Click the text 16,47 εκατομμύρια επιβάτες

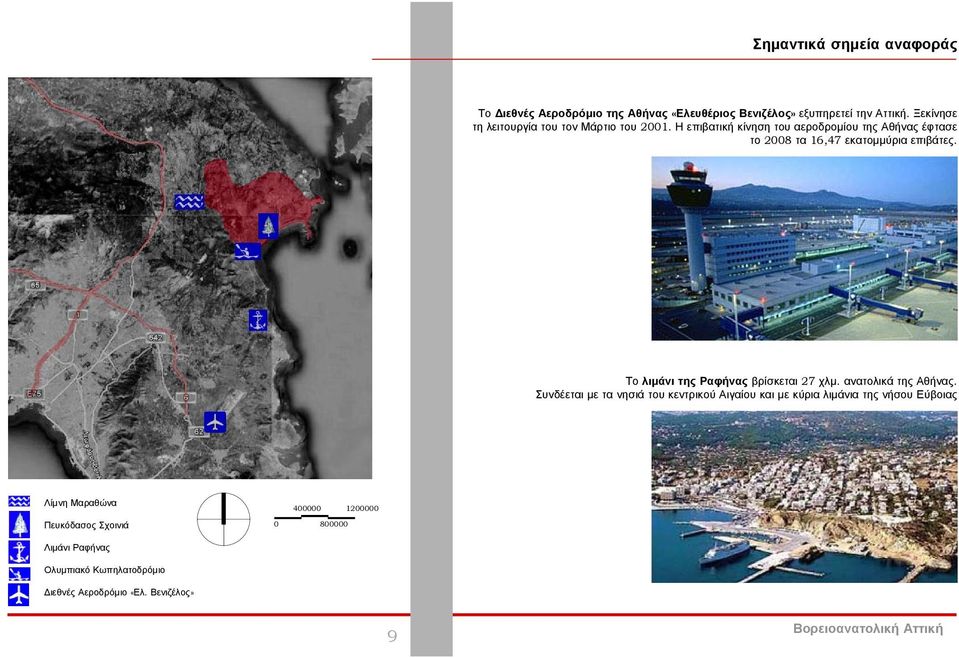883,141
